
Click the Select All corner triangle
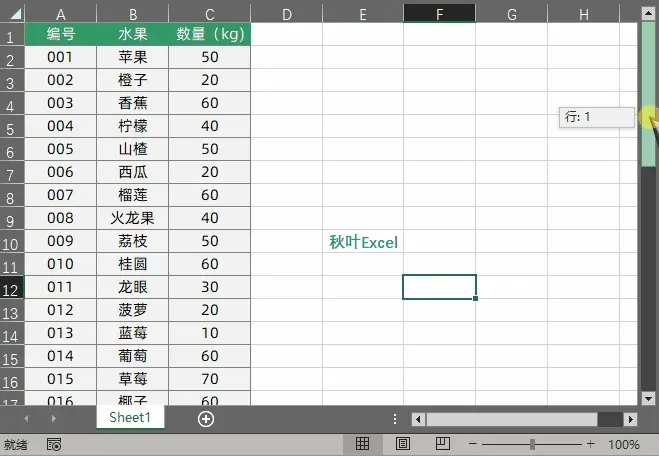pos(15,15)
